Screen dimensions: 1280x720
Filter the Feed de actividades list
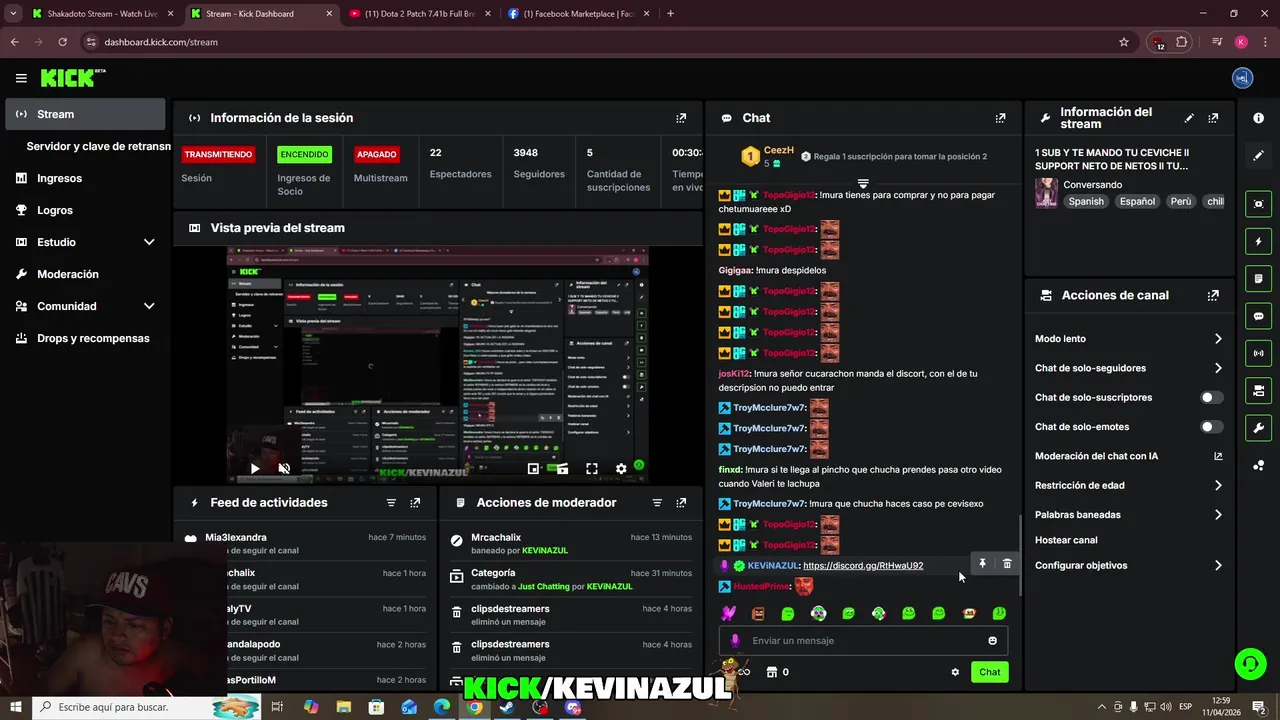click(x=391, y=503)
